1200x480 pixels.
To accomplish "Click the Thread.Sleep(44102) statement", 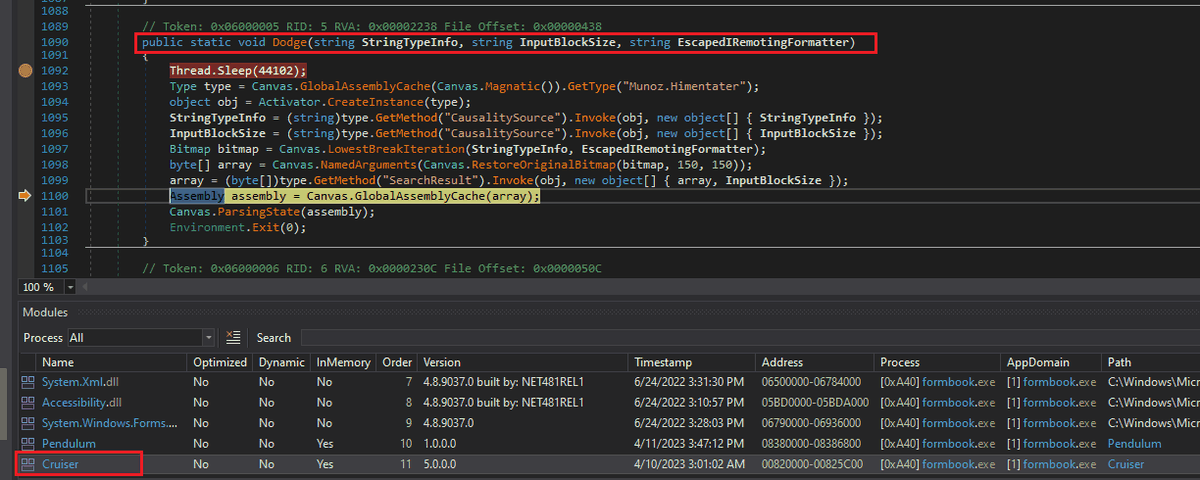I will tap(239, 71).
